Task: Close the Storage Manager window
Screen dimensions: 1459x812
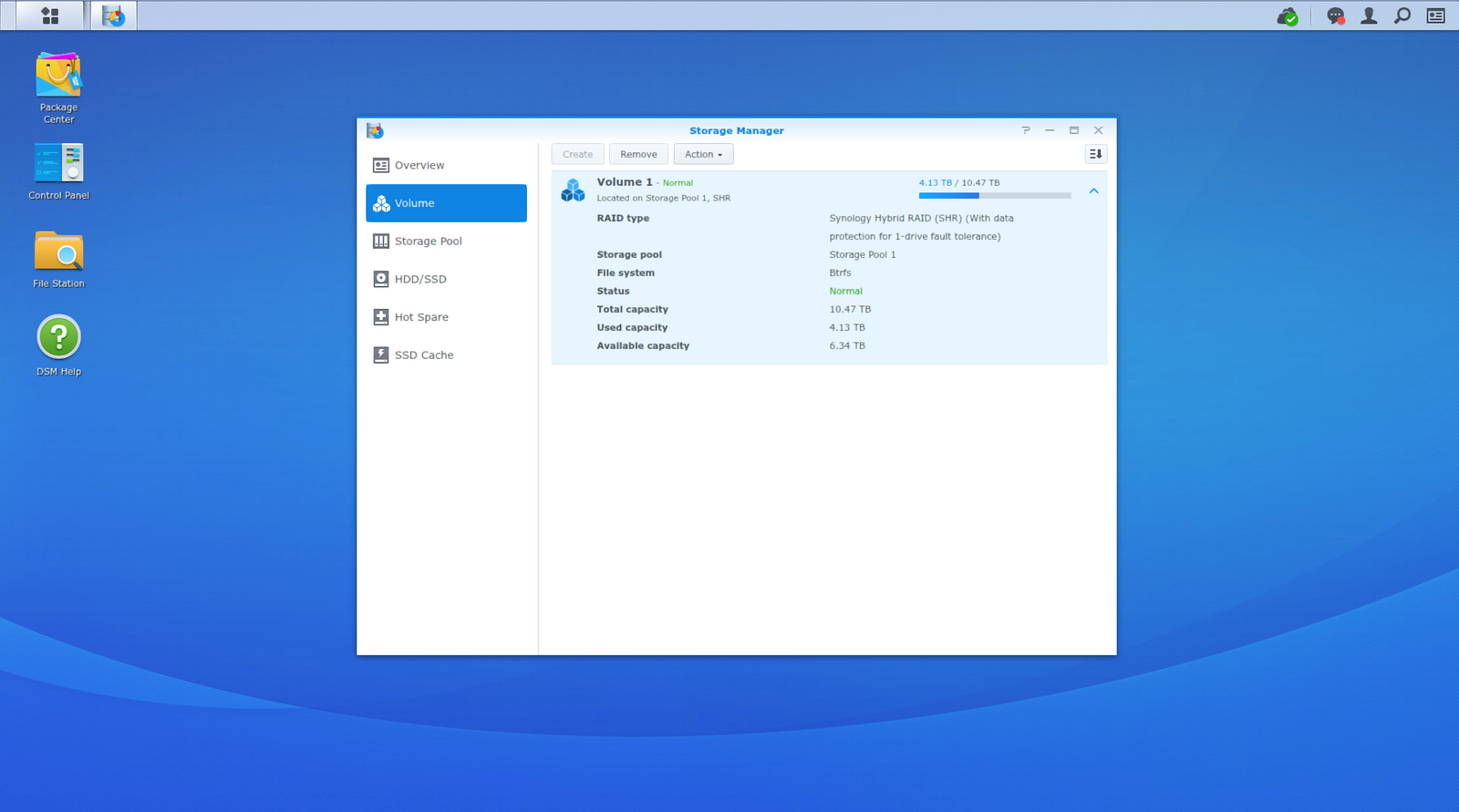Action: coord(1099,130)
